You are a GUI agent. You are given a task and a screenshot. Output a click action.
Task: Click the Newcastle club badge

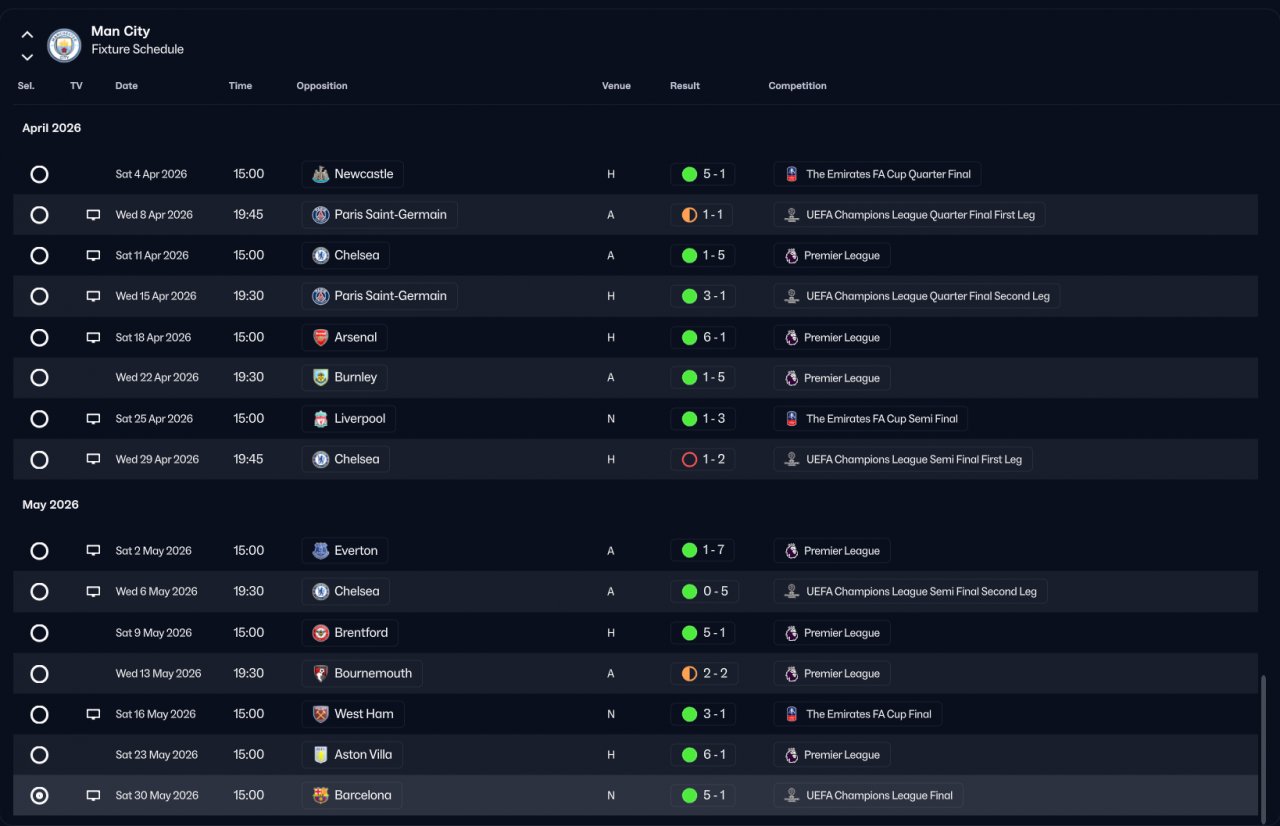click(x=321, y=174)
